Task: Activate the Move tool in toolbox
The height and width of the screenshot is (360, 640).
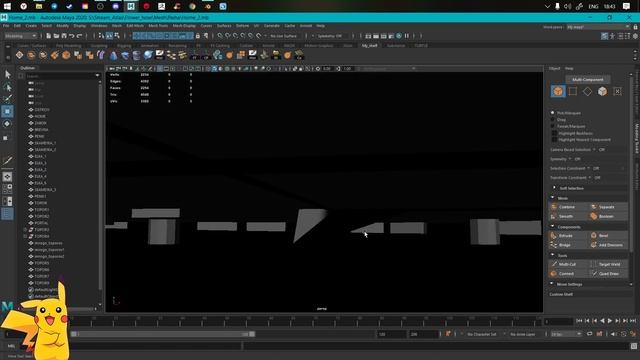Action: click(7, 111)
